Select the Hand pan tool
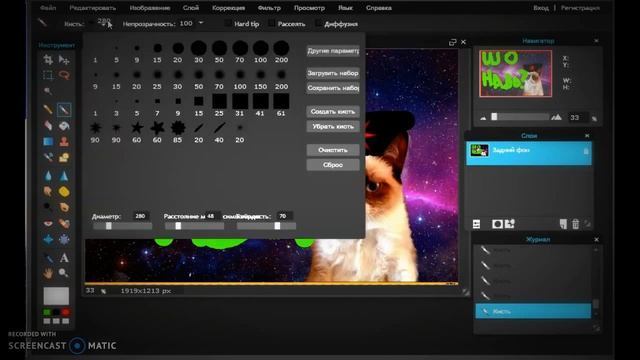 (x=48, y=273)
